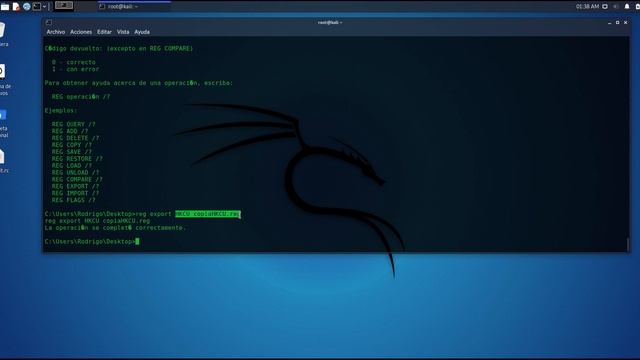Click the 'REG FLAGS /?' example line
This screenshot has width=640, height=360.
point(73,200)
